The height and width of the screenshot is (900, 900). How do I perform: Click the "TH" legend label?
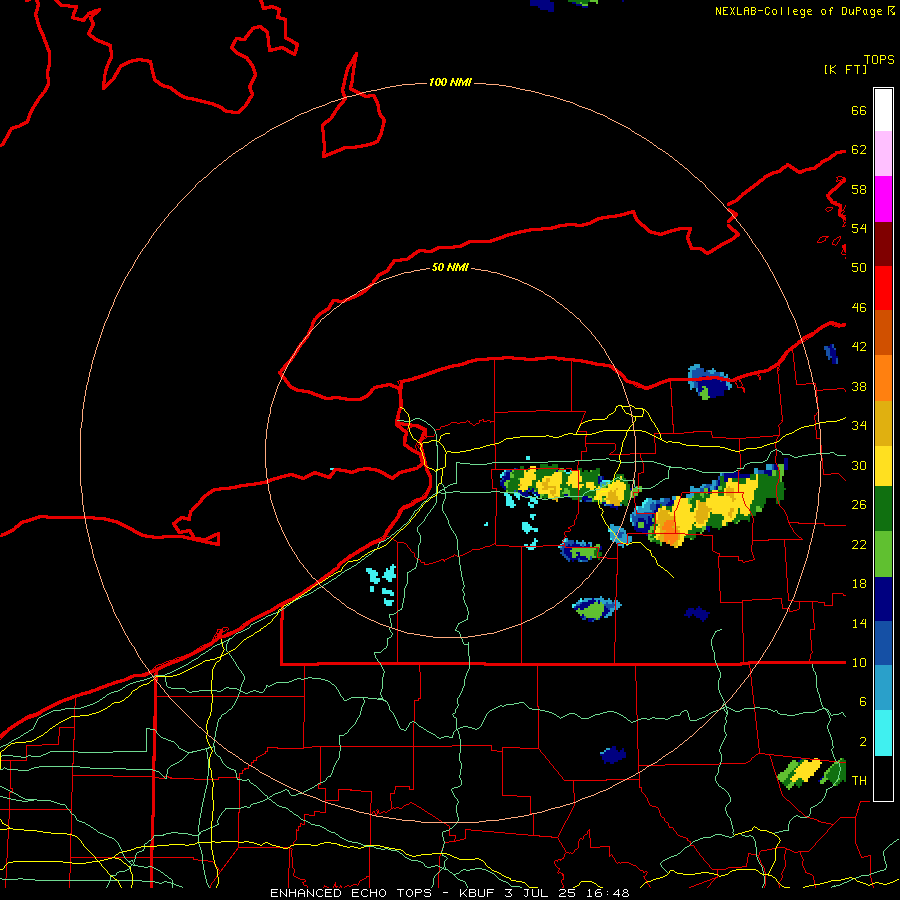click(x=859, y=781)
